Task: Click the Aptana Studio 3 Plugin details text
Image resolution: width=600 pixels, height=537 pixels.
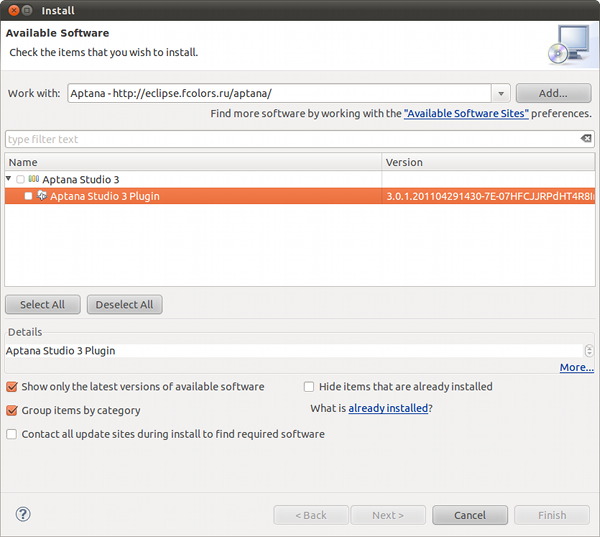Action: pyautogui.click(x=60, y=351)
